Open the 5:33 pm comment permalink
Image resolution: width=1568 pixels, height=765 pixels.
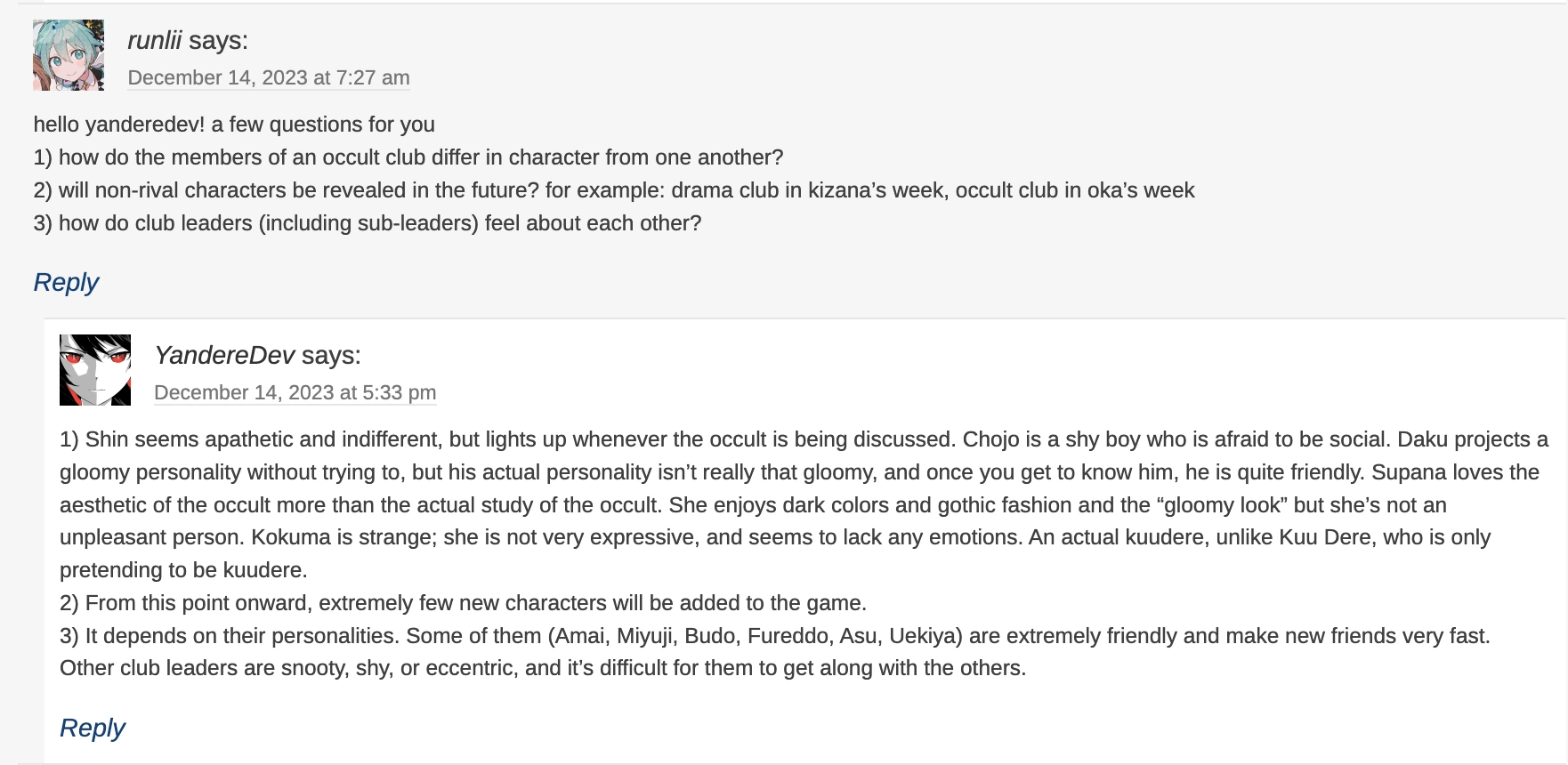pos(295,392)
